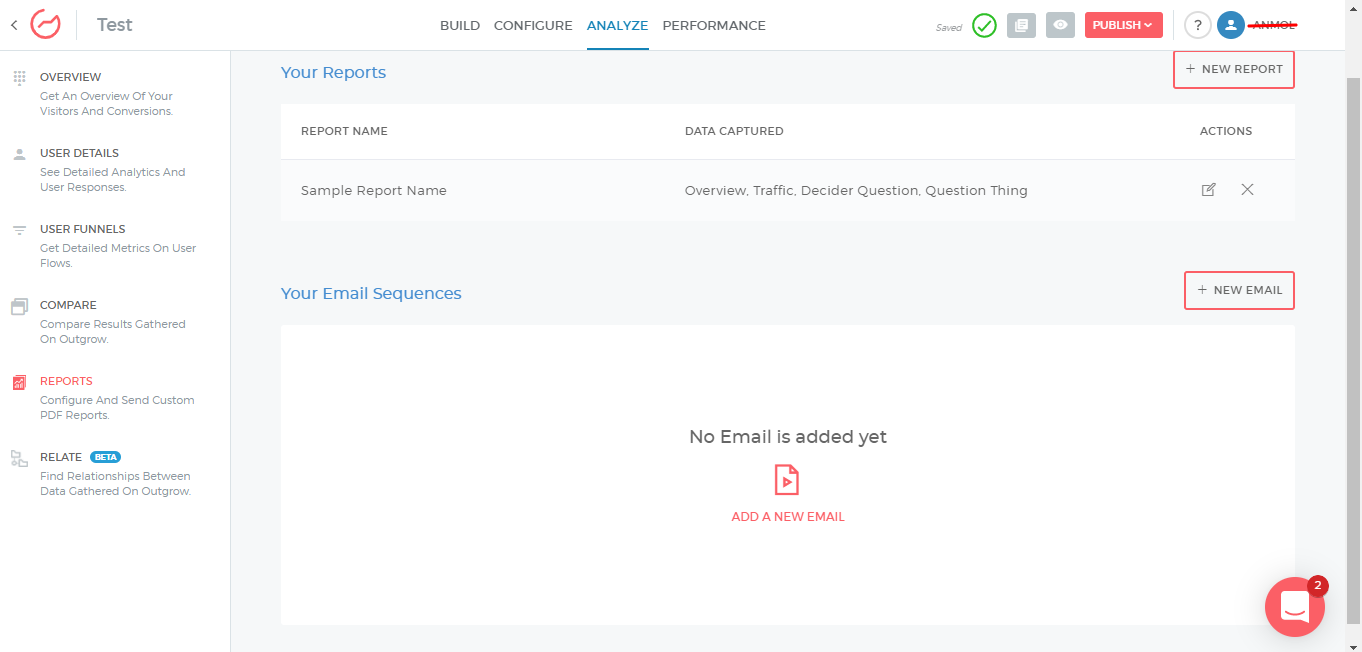Click the Your Reports heading

click(333, 72)
